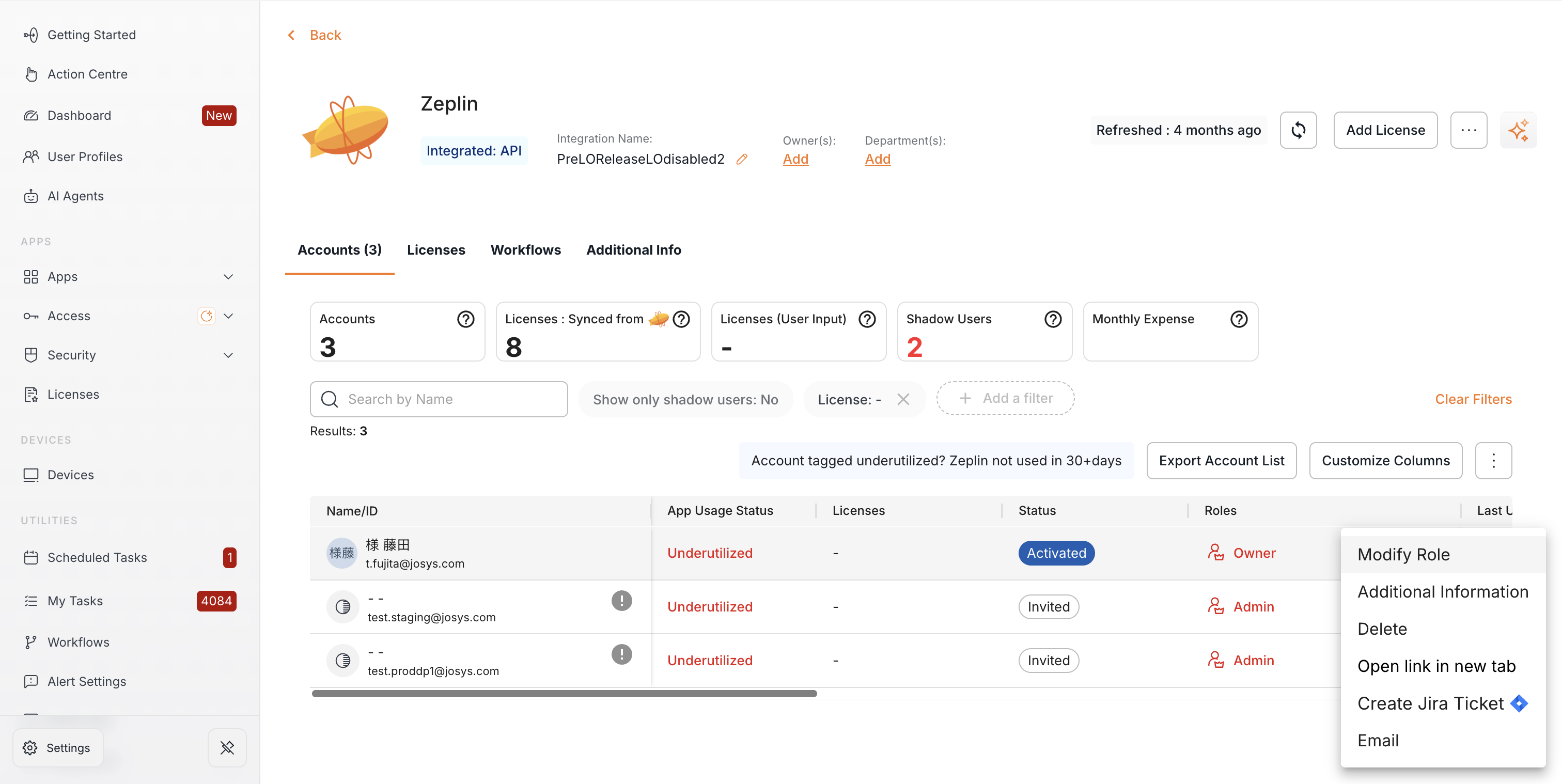Click the help icon on Licenses Synced card
This screenshot has height=784, width=1562.
point(681,319)
